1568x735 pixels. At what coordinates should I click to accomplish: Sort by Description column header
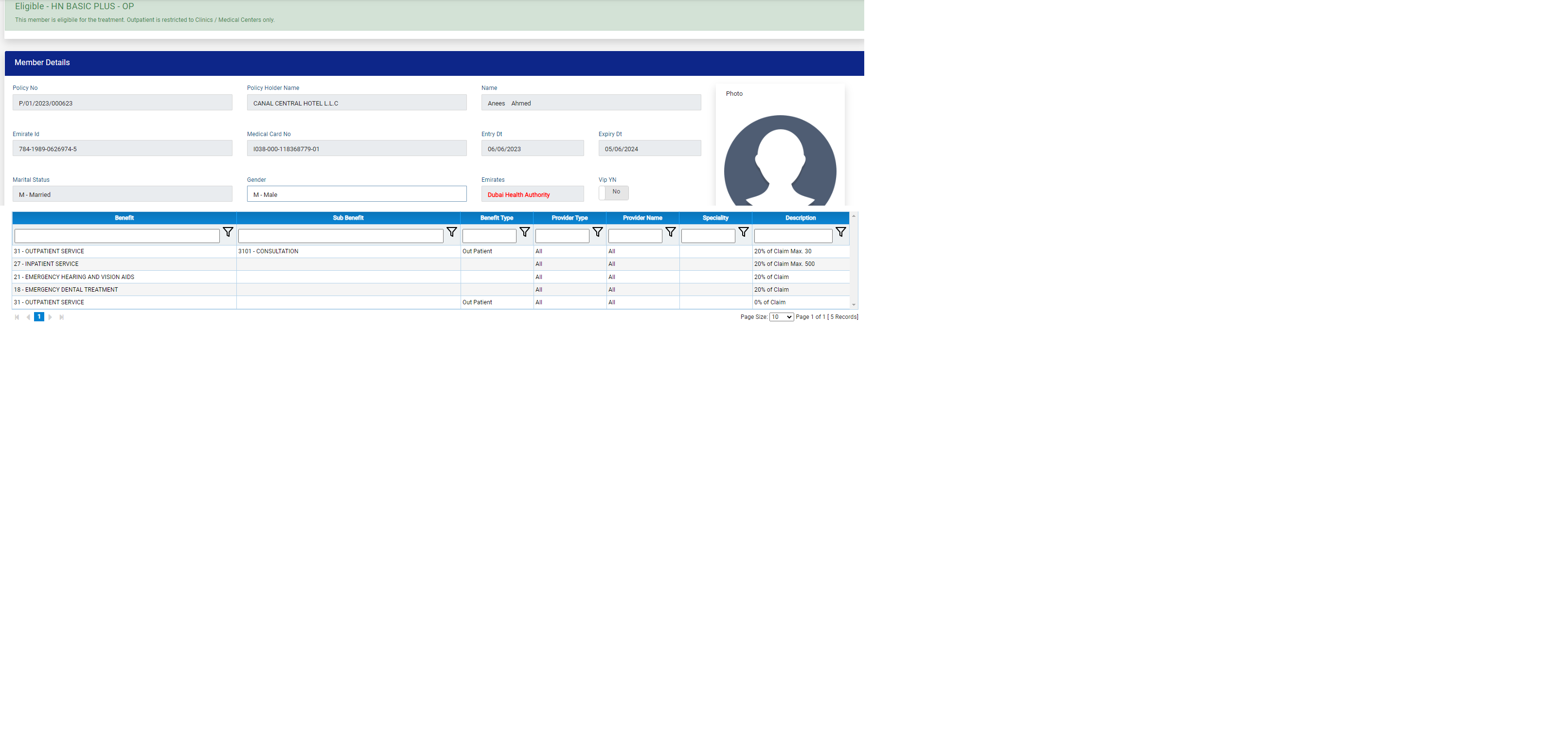click(800, 218)
